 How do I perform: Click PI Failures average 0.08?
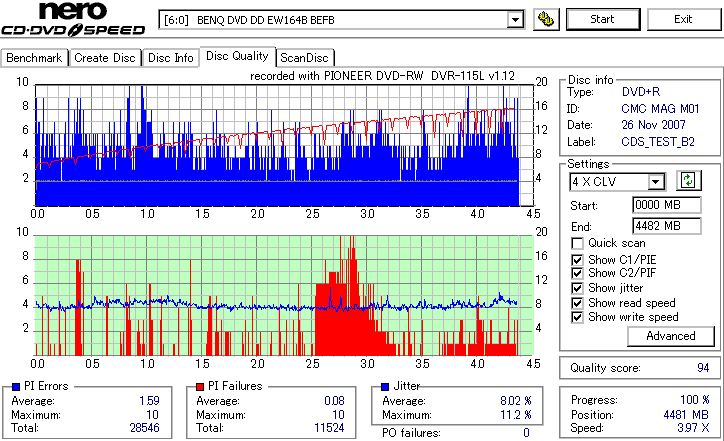(x=334, y=401)
